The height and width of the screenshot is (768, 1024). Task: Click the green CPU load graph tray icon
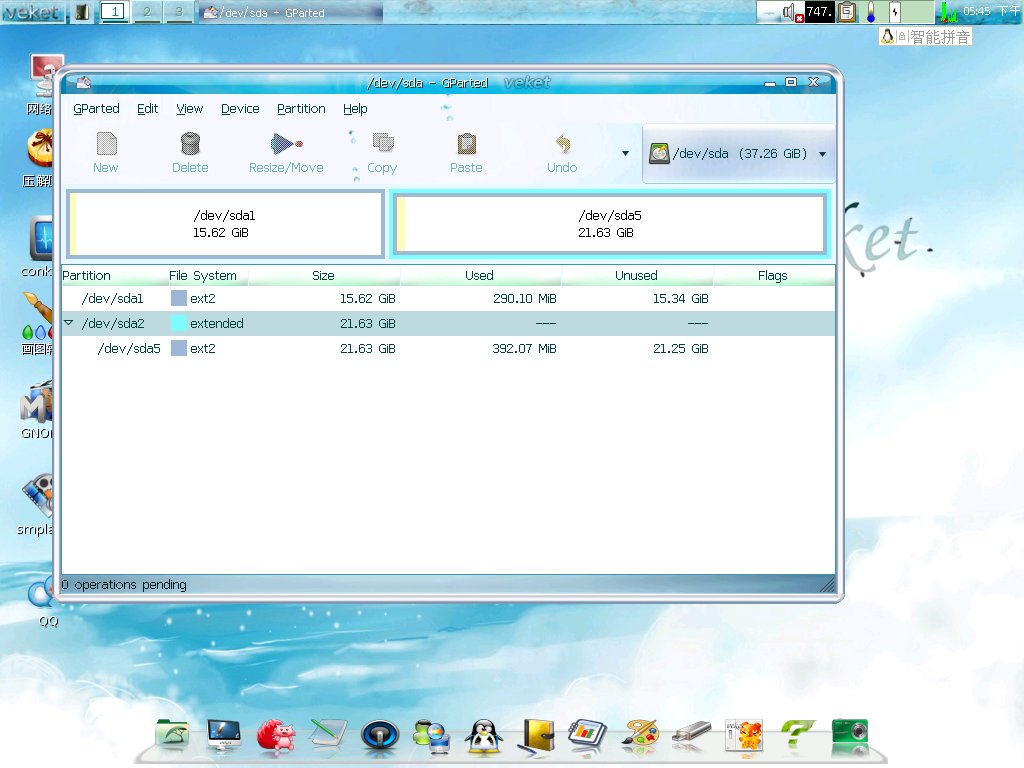[x=948, y=12]
